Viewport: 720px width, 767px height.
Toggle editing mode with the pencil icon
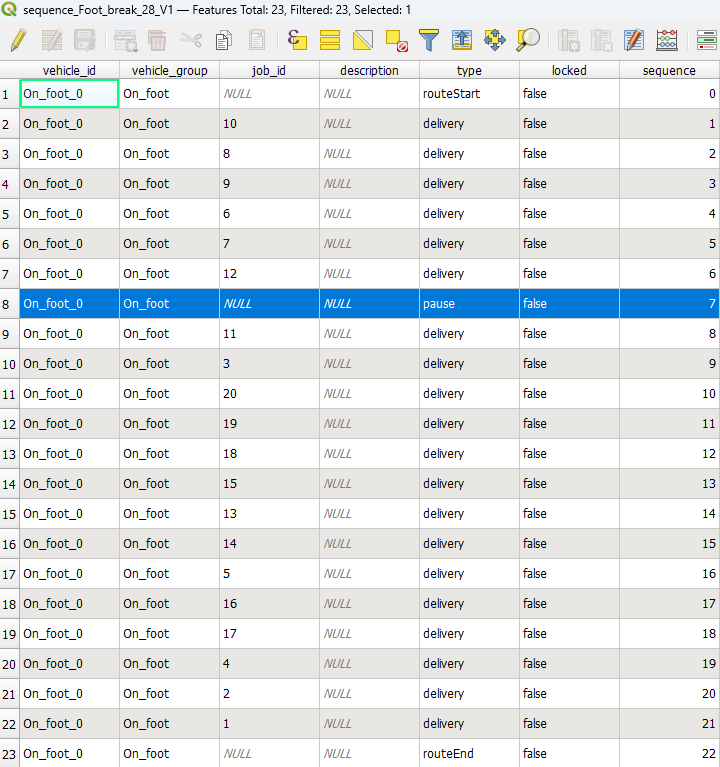(19, 40)
